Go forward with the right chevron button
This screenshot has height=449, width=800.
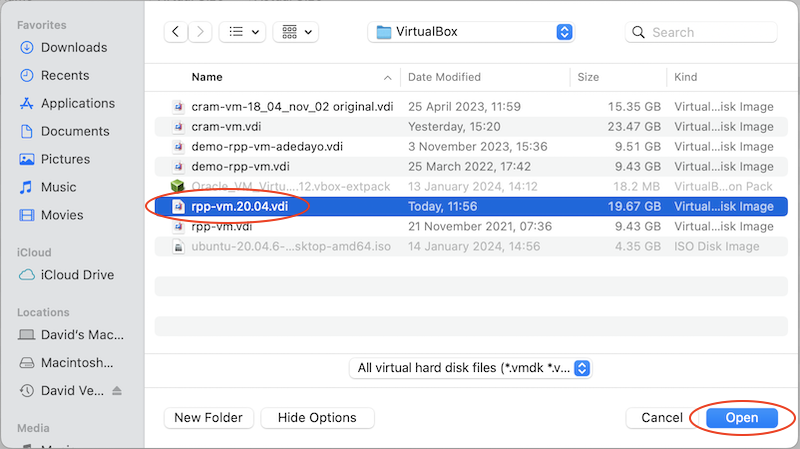click(200, 32)
